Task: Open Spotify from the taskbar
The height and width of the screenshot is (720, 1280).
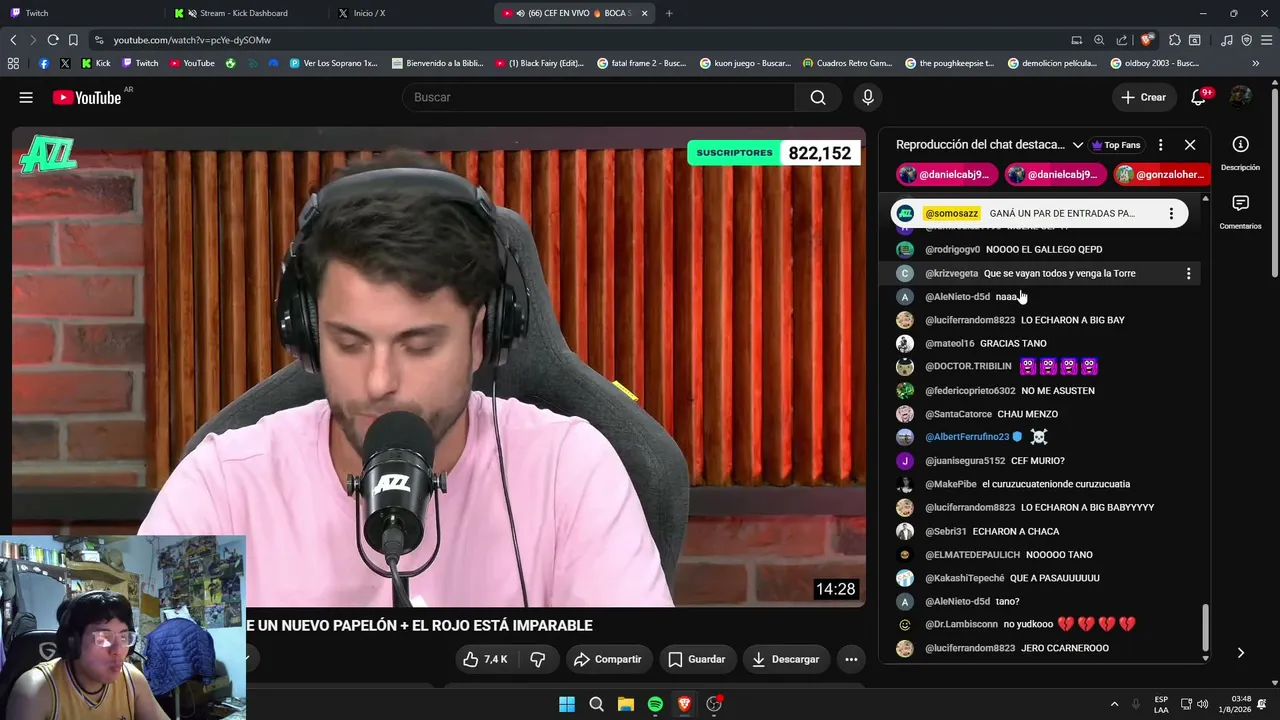Action: 655,704
